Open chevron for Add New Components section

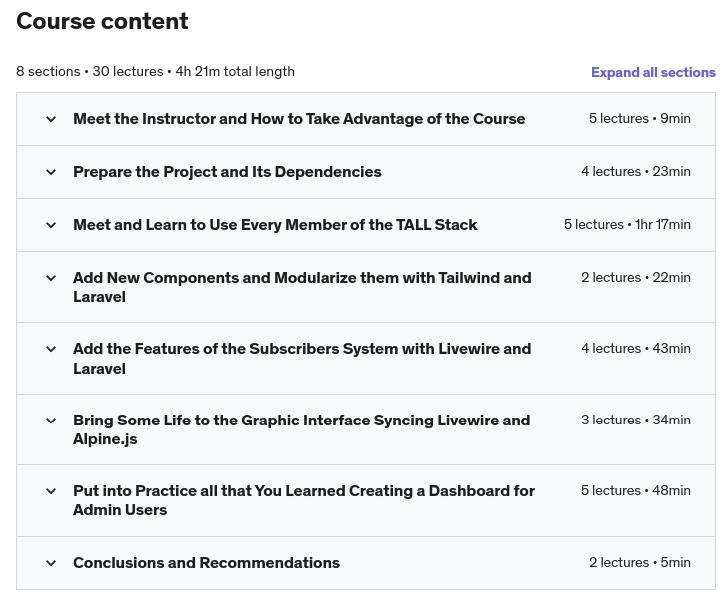[51, 278]
